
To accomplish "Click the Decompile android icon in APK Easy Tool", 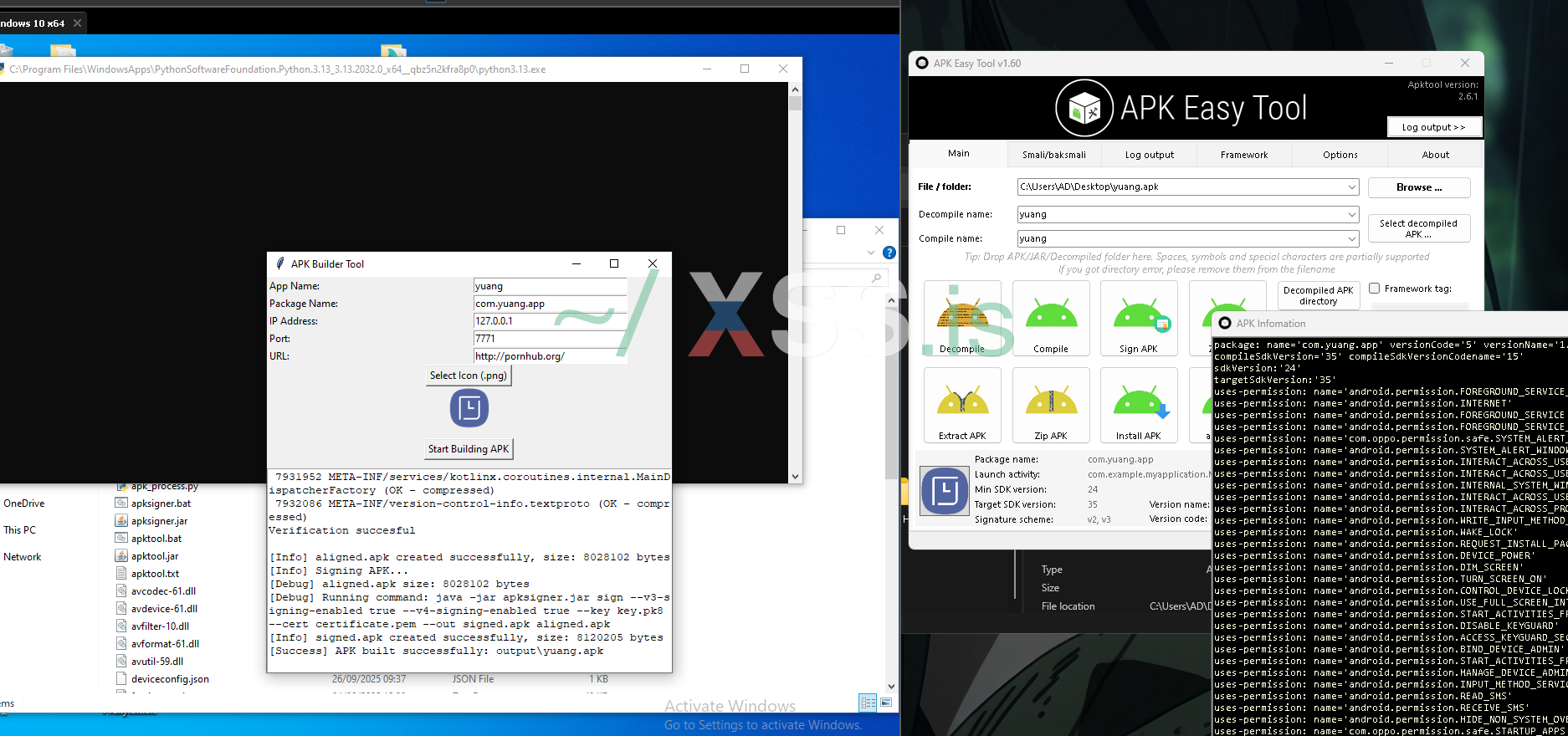I will click(962, 318).
